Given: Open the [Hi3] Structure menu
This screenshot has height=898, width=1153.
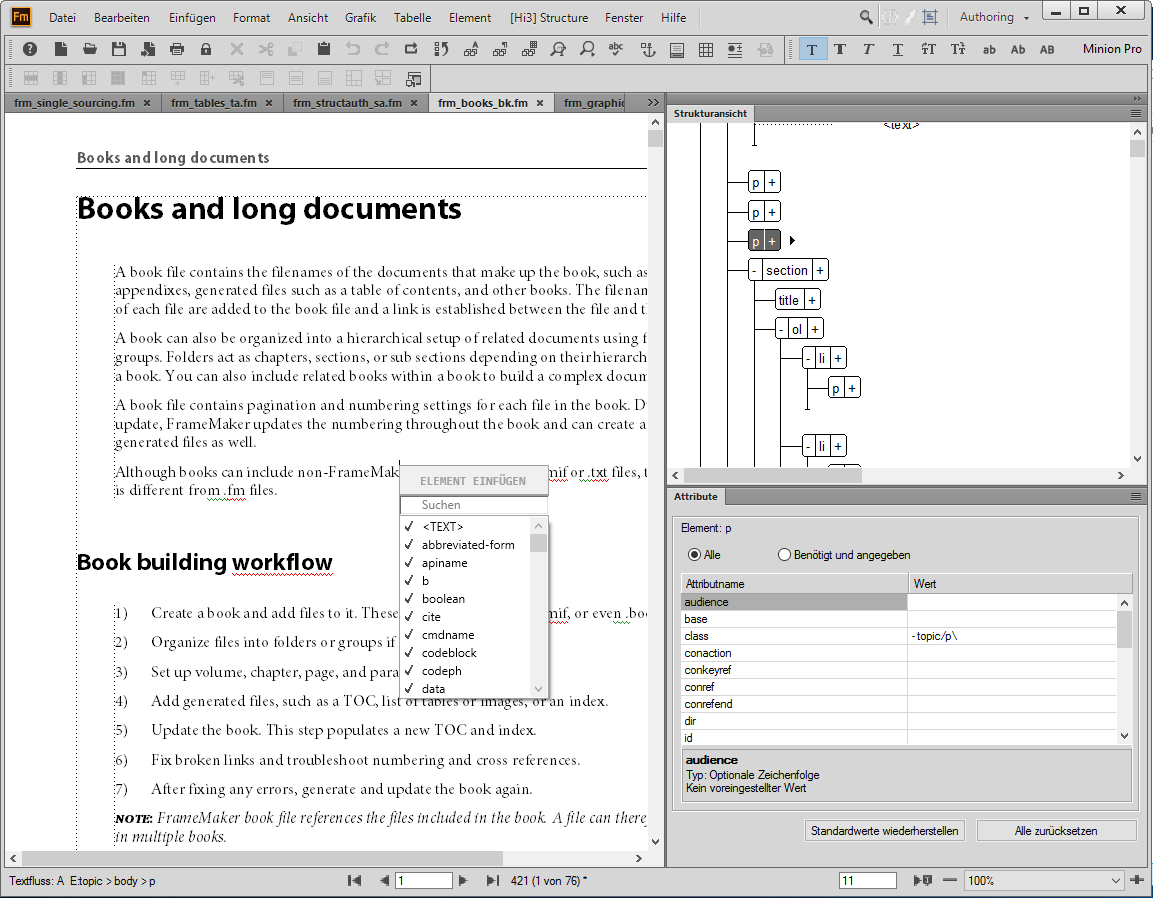Looking at the screenshot, I should click(549, 17).
